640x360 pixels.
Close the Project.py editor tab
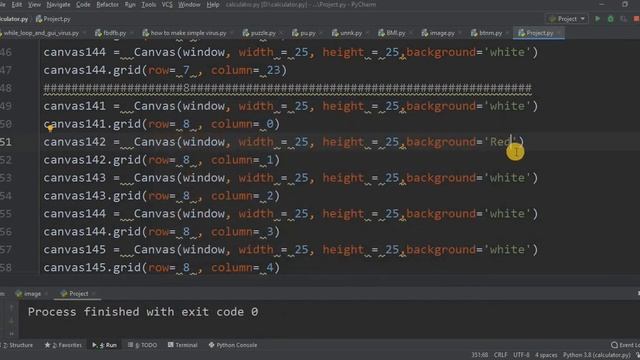(559, 33)
